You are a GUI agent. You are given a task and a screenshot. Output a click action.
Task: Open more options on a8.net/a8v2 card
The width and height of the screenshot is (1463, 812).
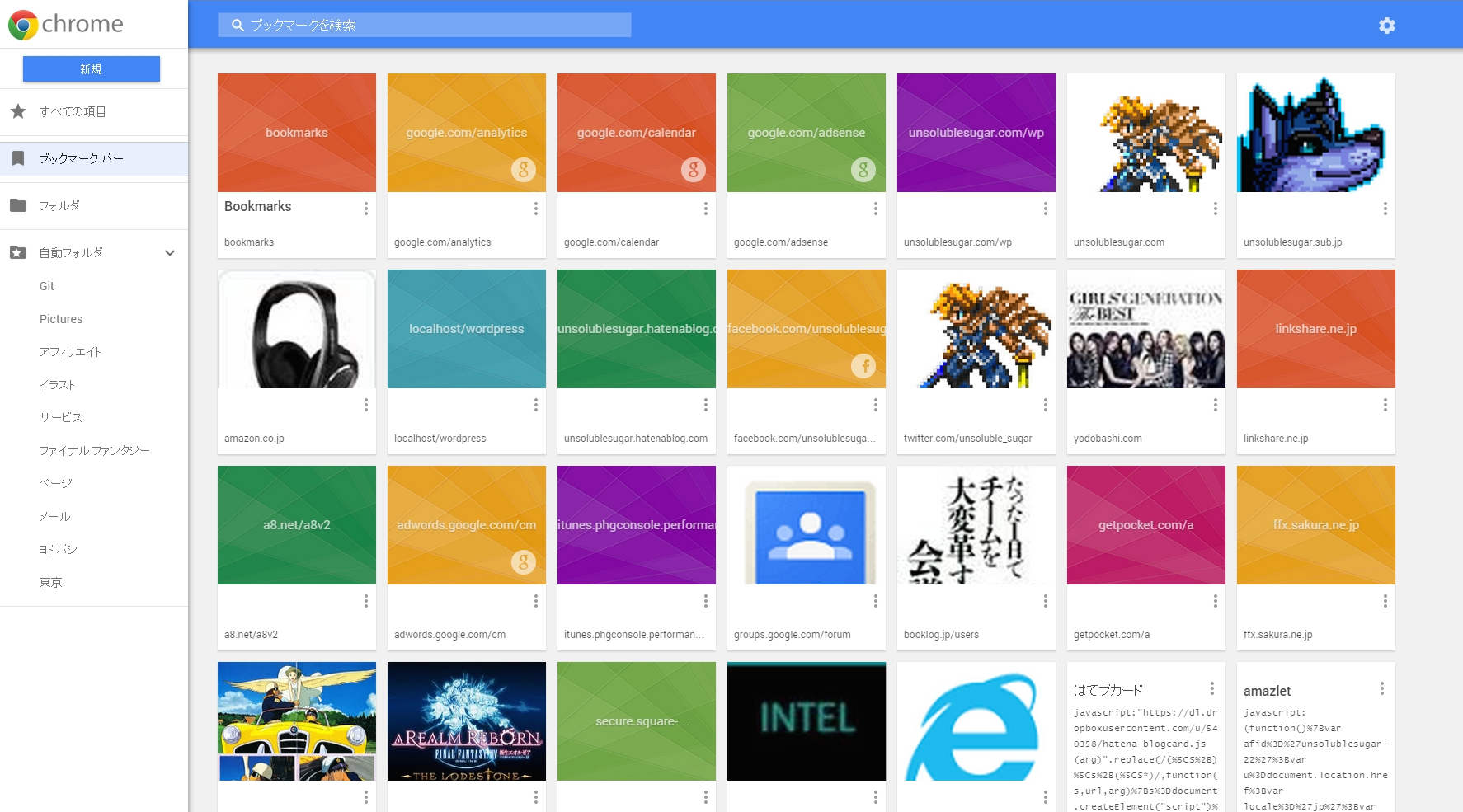366,601
